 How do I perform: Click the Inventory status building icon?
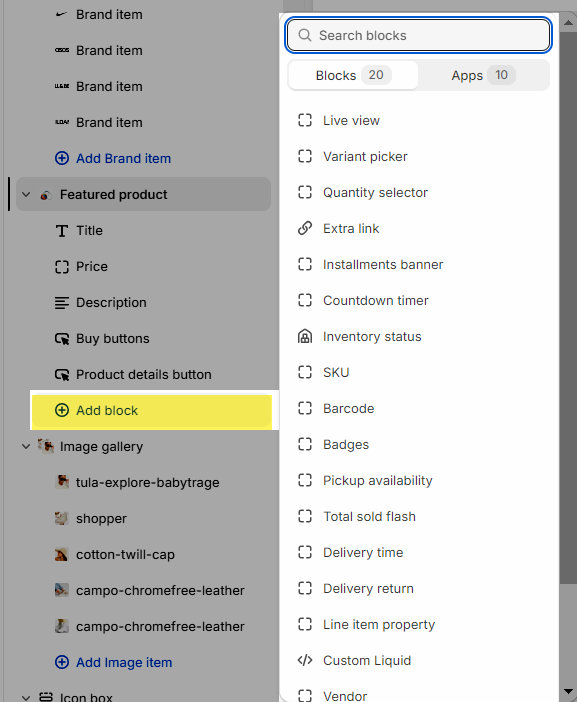point(305,336)
